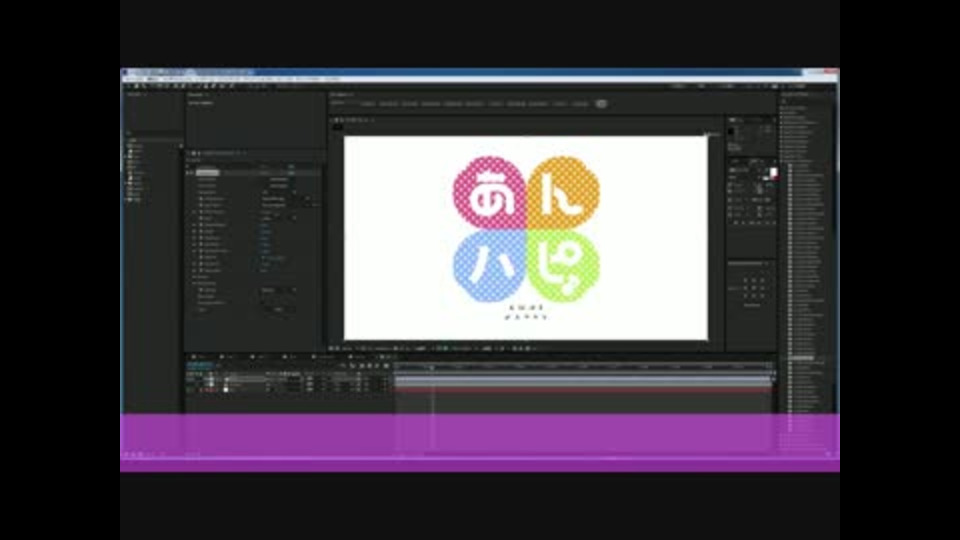Select the highlighted row in Effects & Presets list
Viewport: 960px width, 540px height.
coord(801,358)
